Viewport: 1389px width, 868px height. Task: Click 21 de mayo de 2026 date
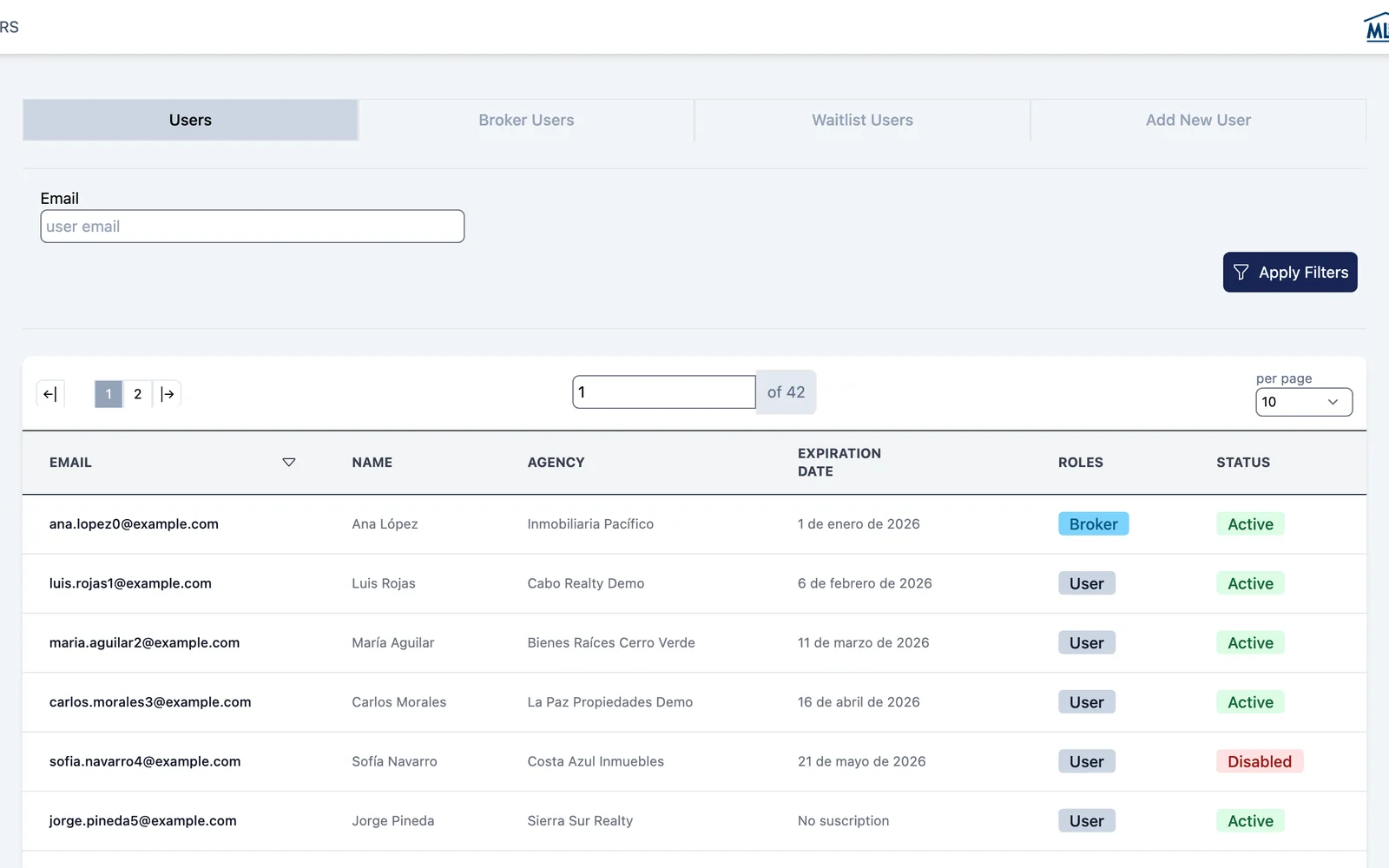[x=861, y=761]
